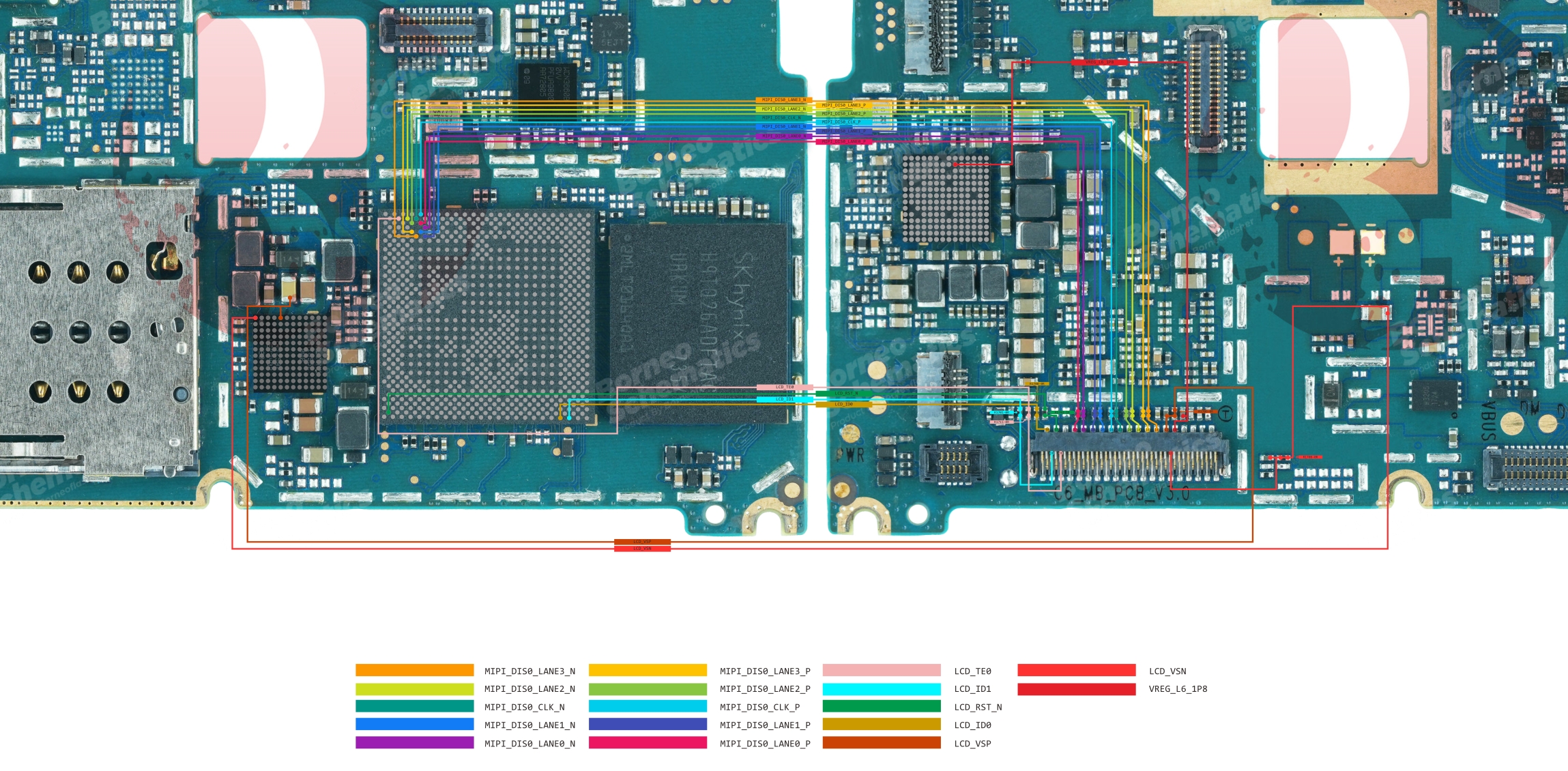
Task: Click the MIPI_DIS0_LANE3_N tag on the board trace
Action: [x=783, y=100]
